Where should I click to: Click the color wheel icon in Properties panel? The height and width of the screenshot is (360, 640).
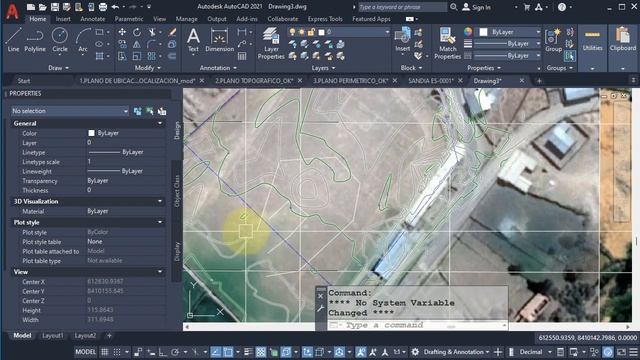click(468, 32)
